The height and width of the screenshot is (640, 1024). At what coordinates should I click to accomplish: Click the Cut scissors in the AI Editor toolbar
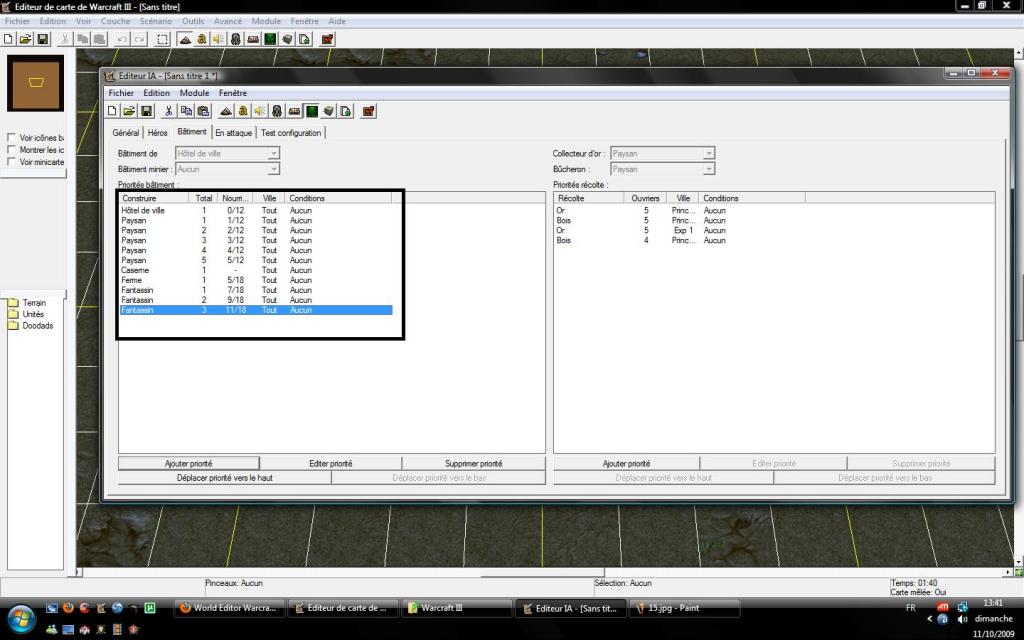168,112
